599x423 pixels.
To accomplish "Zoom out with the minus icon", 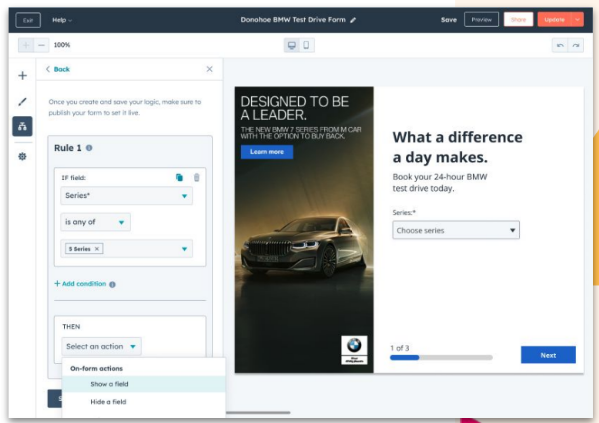I will point(41,45).
